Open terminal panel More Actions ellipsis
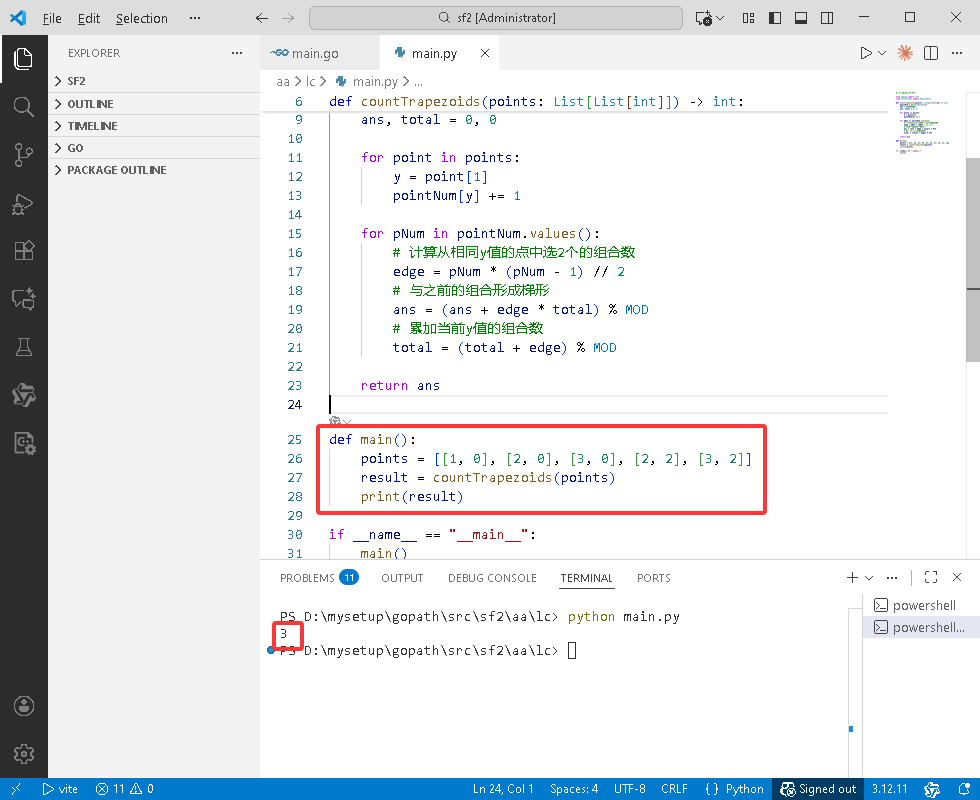Screen dimensions: 980x800 (x=892, y=578)
